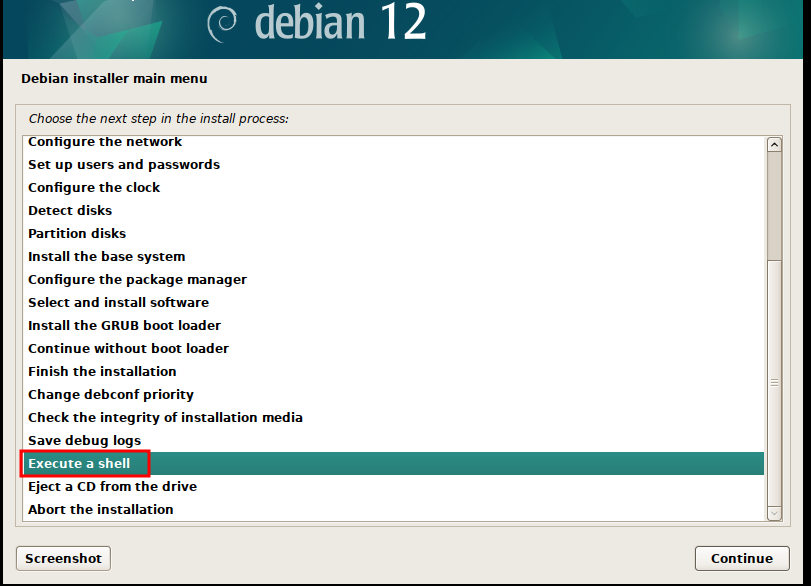811x586 pixels.
Task: Select 'Continue without boot loader'
Action: click(393, 349)
